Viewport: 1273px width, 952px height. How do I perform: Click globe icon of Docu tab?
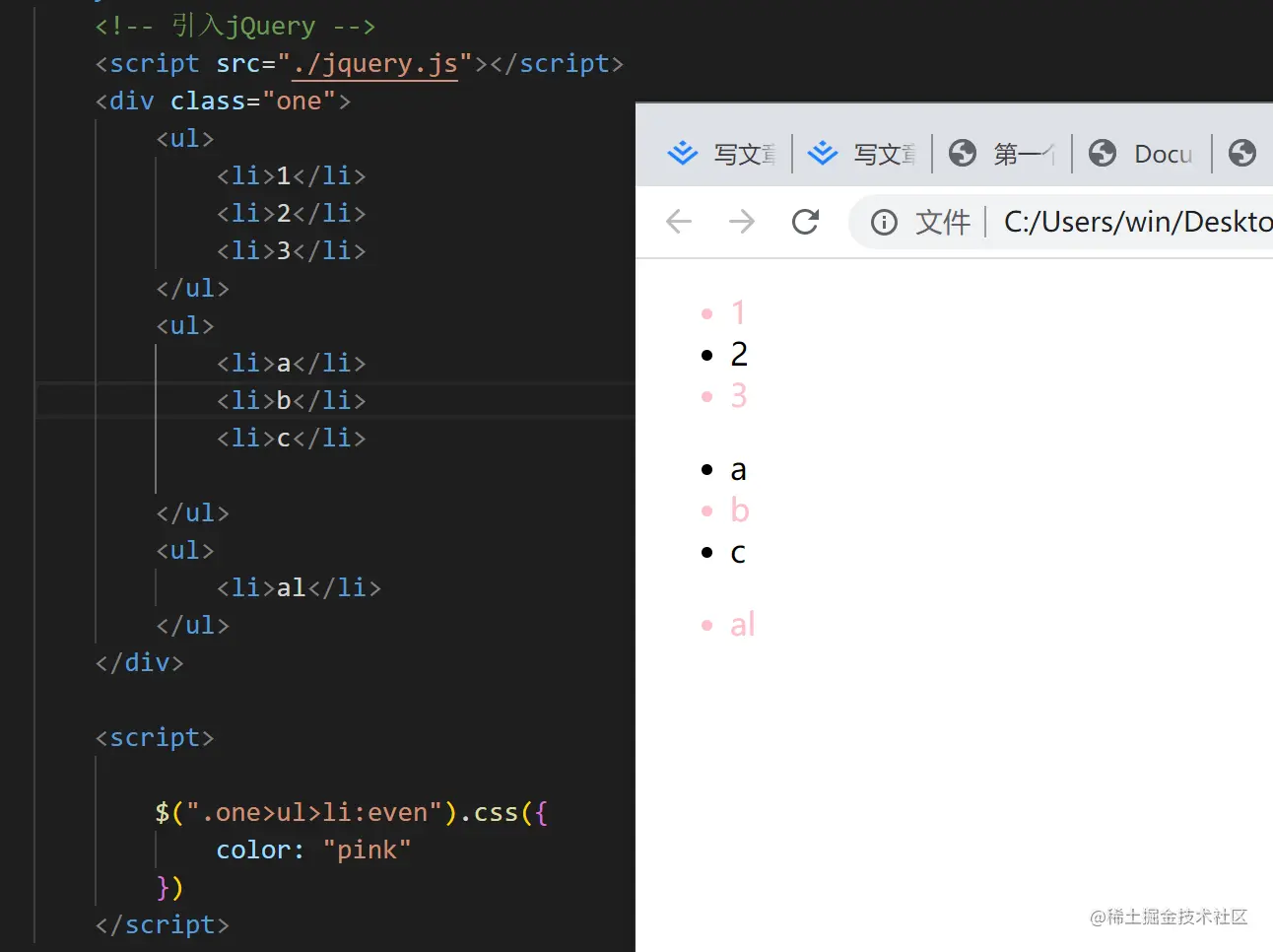(1103, 153)
